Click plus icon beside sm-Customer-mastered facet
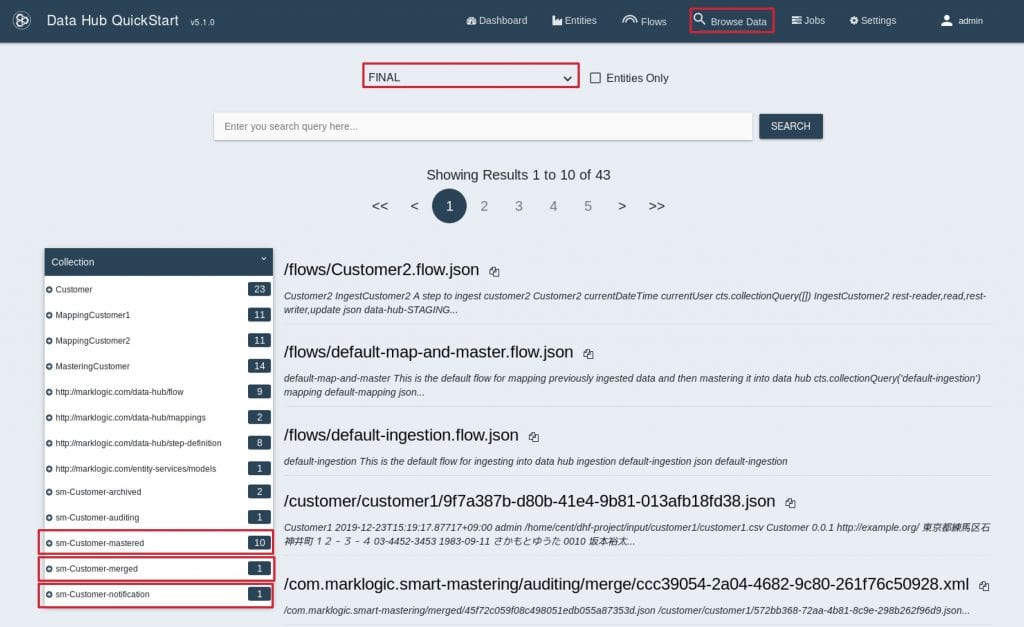Viewport: 1024px width, 627px height. 49,543
